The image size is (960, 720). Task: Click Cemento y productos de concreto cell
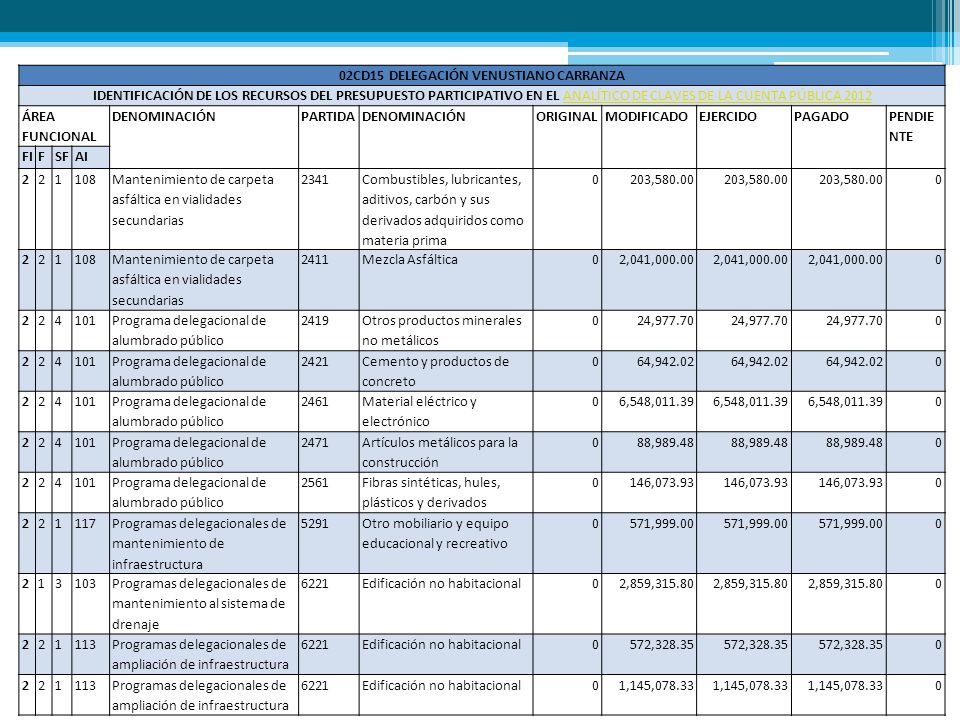(446, 371)
